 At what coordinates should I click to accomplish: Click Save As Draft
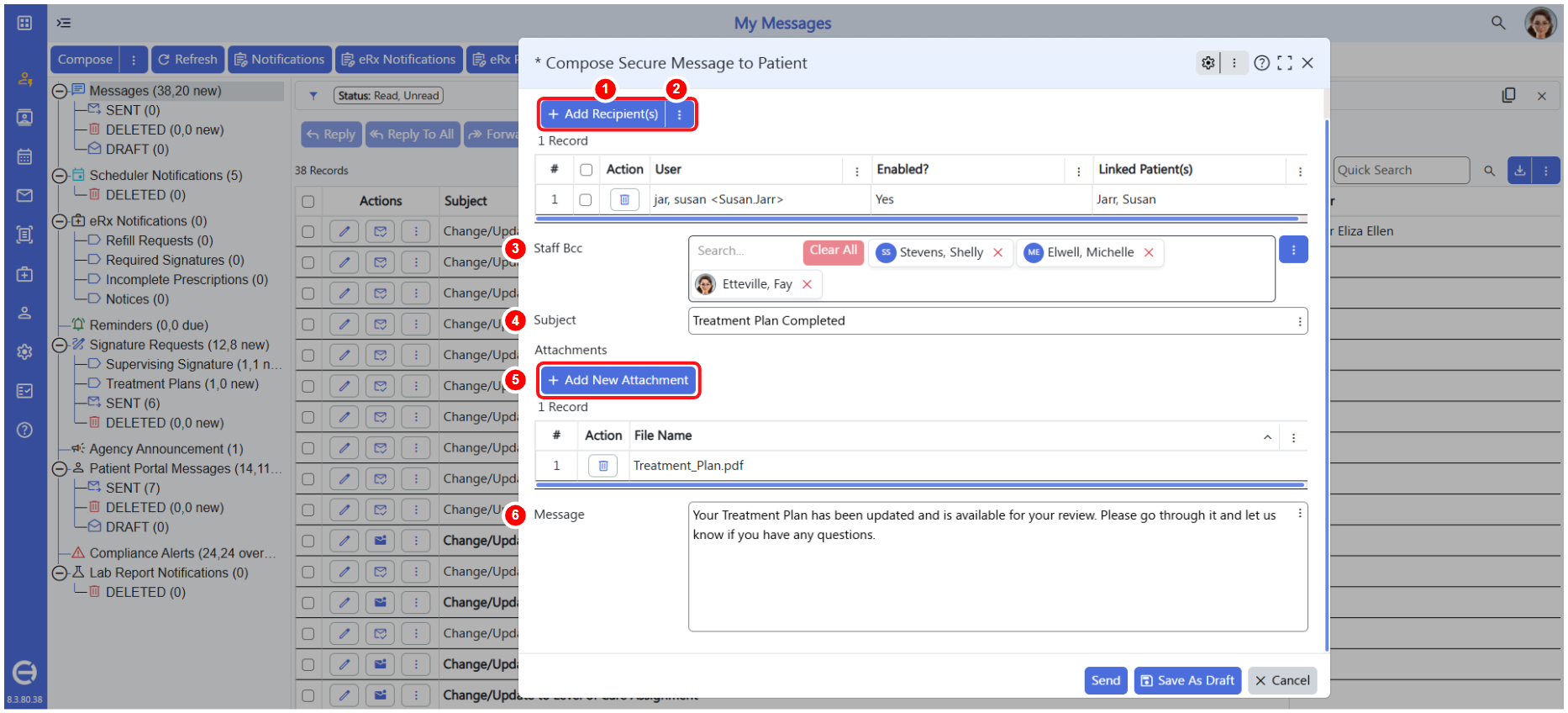click(x=1187, y=680)
